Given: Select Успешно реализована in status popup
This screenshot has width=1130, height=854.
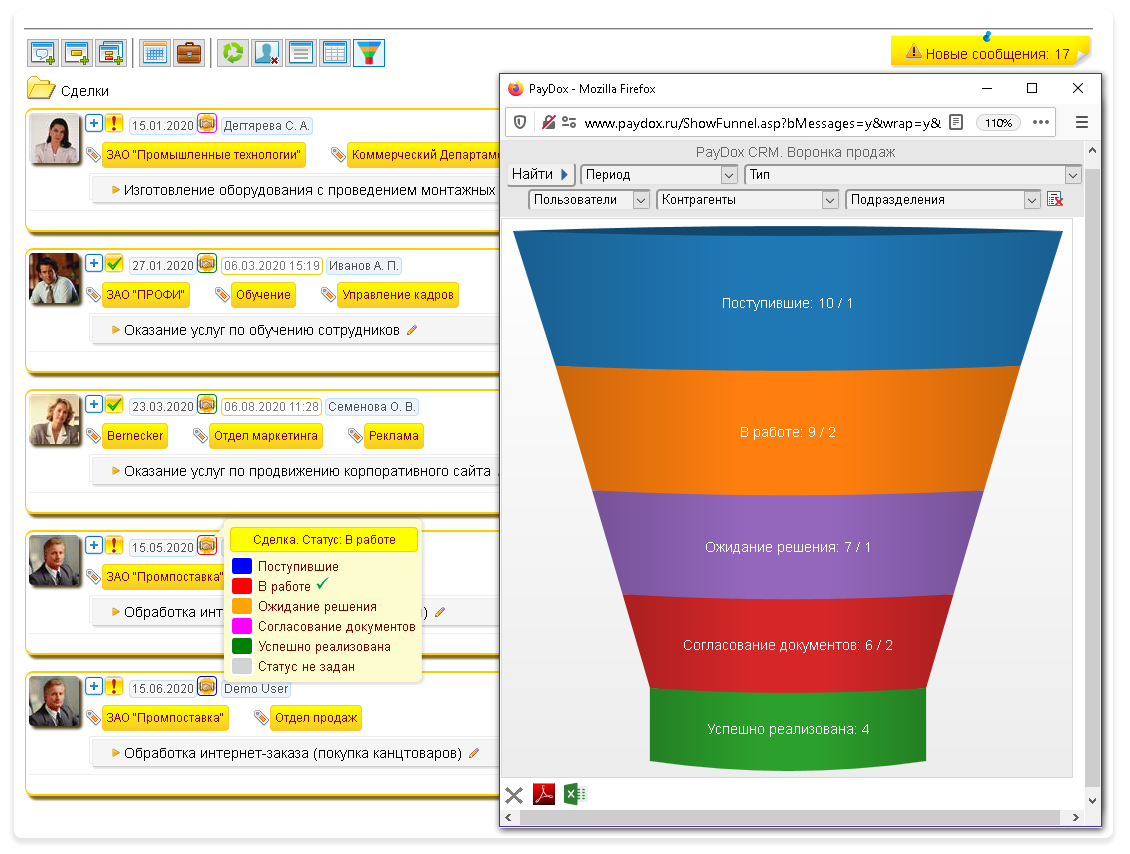Looking at the screenshot, I should pos(324,647).
